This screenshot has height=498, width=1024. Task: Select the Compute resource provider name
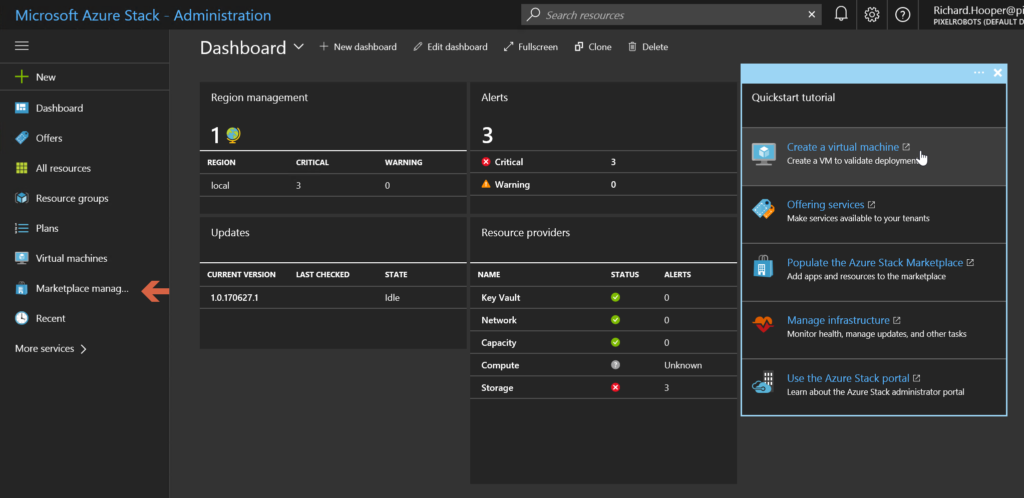[498, 366]
